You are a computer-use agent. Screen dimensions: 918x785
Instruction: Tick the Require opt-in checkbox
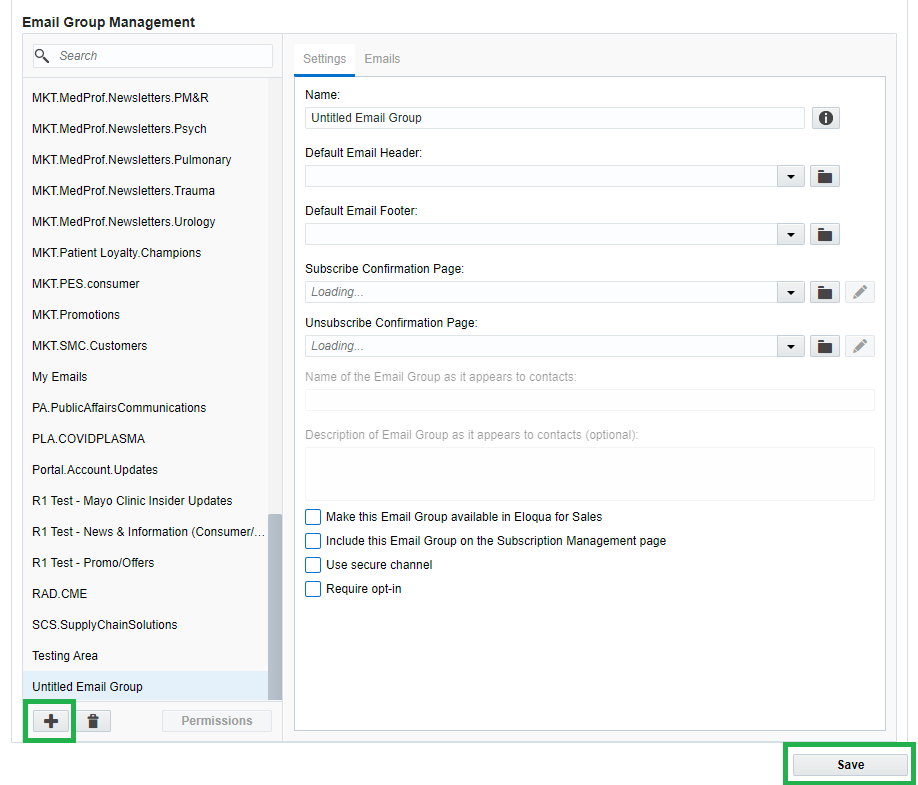pos(313,589)
